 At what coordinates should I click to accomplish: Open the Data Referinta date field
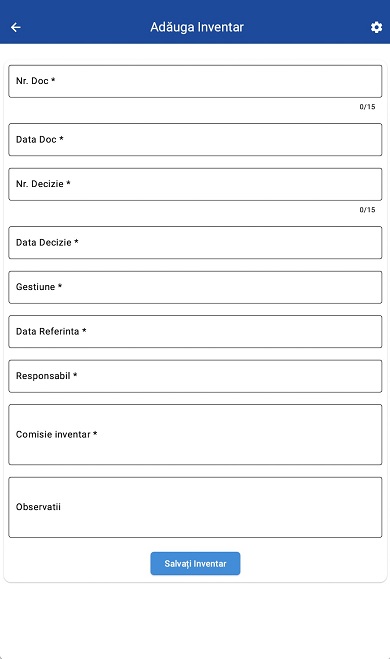tap(195, 332)
